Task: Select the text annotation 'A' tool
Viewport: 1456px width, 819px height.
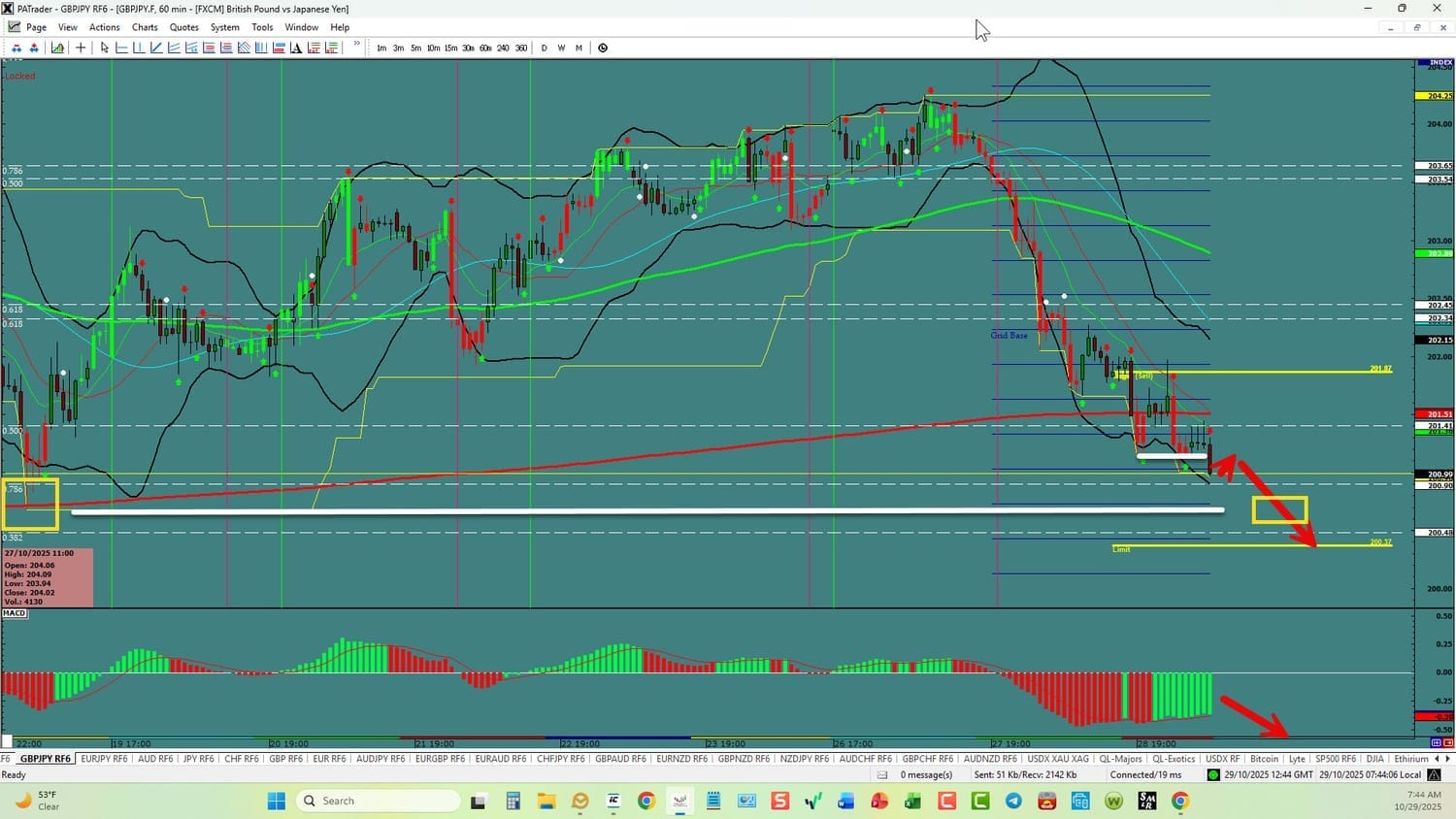Action: click(x=296, y=48)
